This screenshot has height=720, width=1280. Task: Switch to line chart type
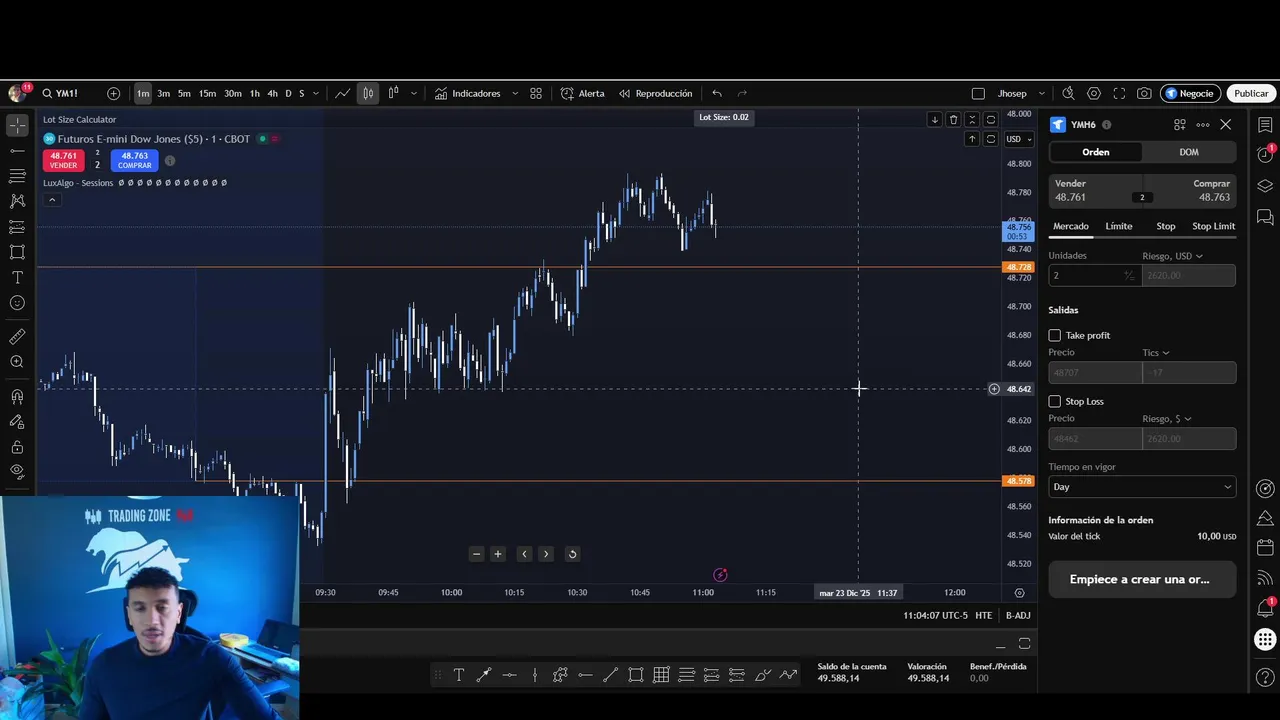click(x=342, y=93)
